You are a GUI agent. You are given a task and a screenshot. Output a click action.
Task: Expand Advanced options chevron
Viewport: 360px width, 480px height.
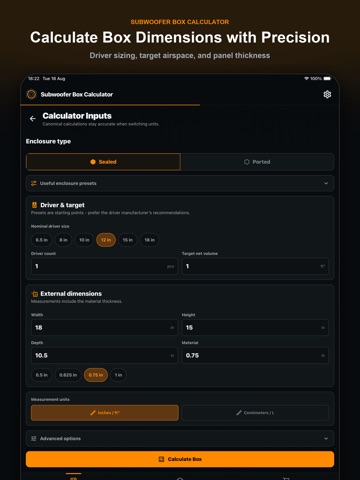coord(326,439)
